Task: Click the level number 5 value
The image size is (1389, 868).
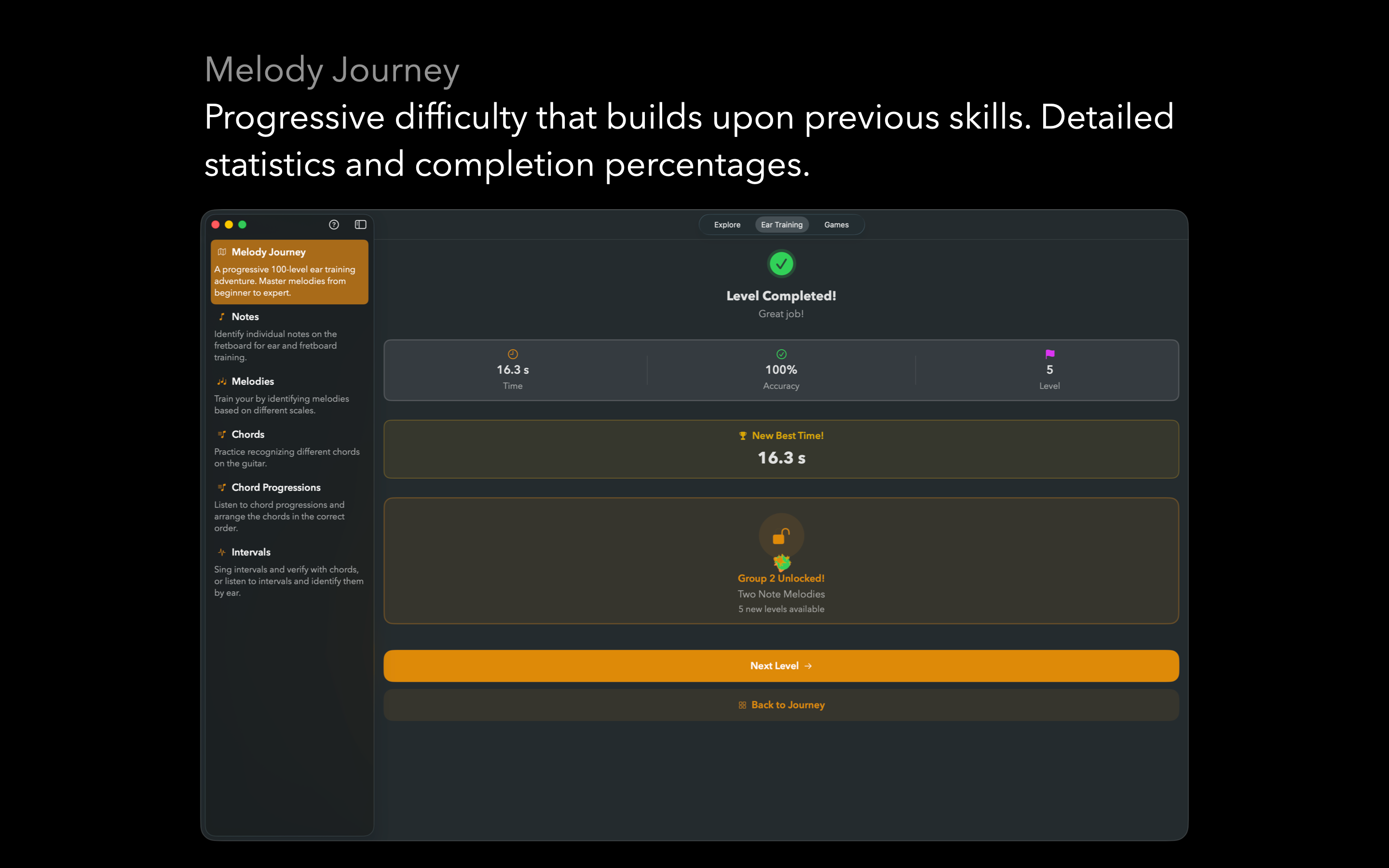Action: (1050, 370)
